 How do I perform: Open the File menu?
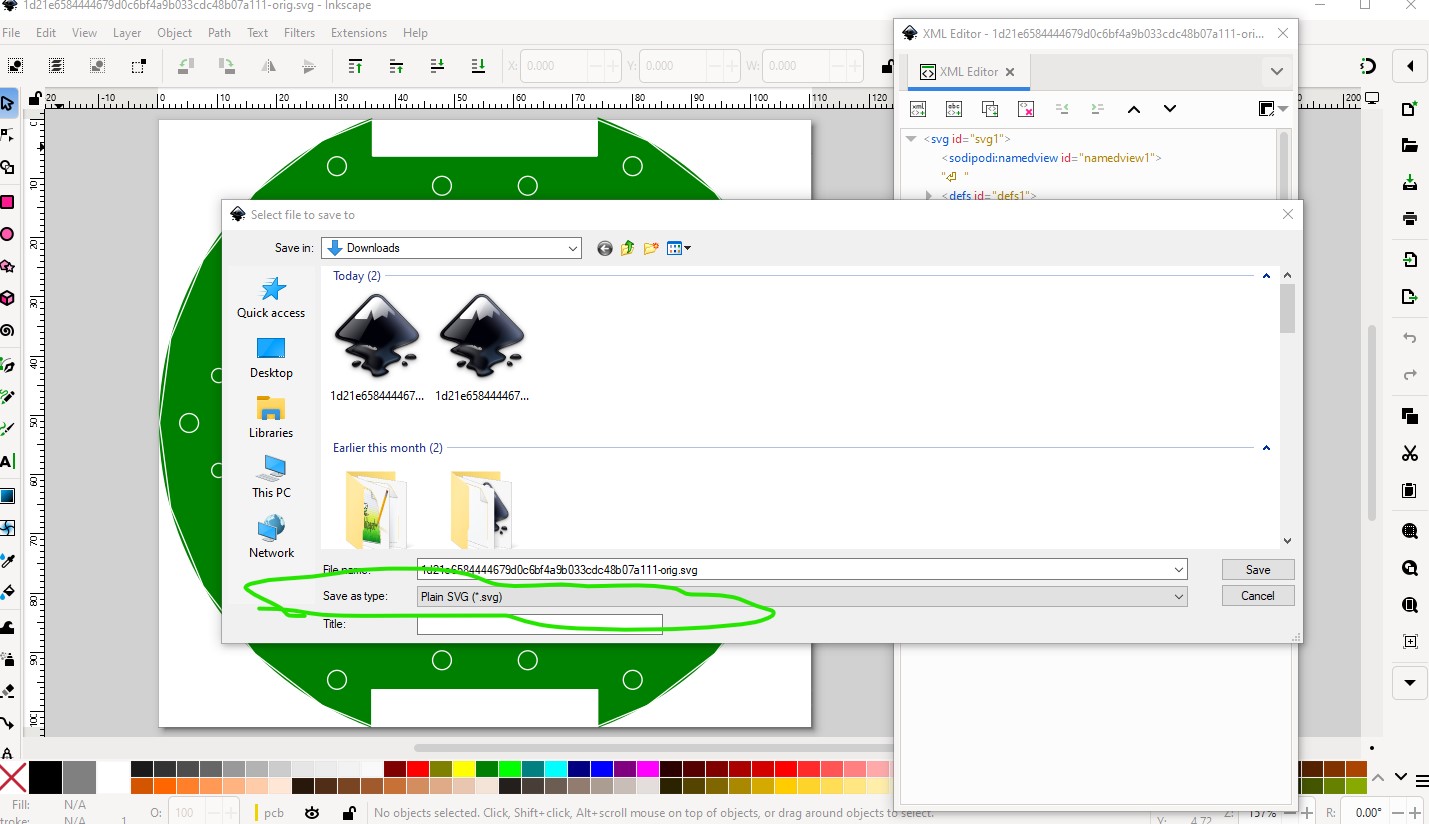tap(11, 32)
